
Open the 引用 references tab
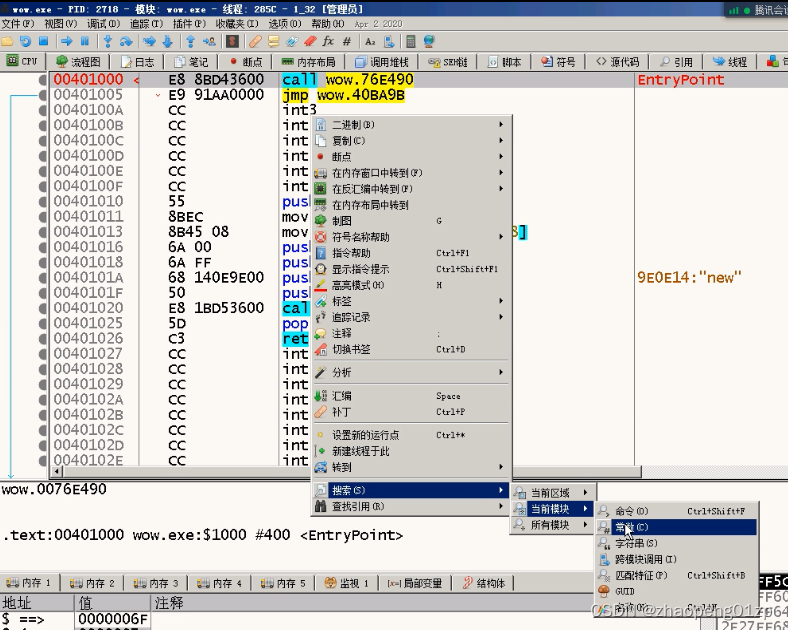676,62
